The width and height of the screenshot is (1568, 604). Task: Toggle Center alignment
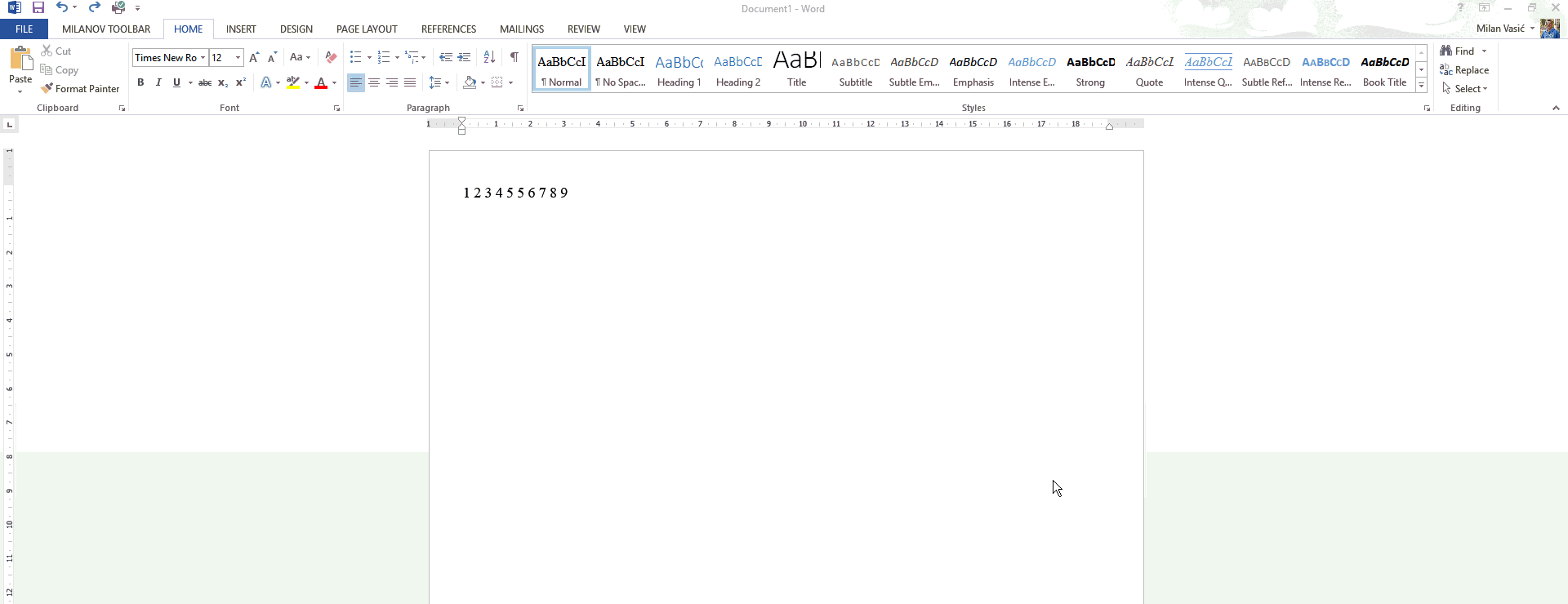[x=374, y=82]
